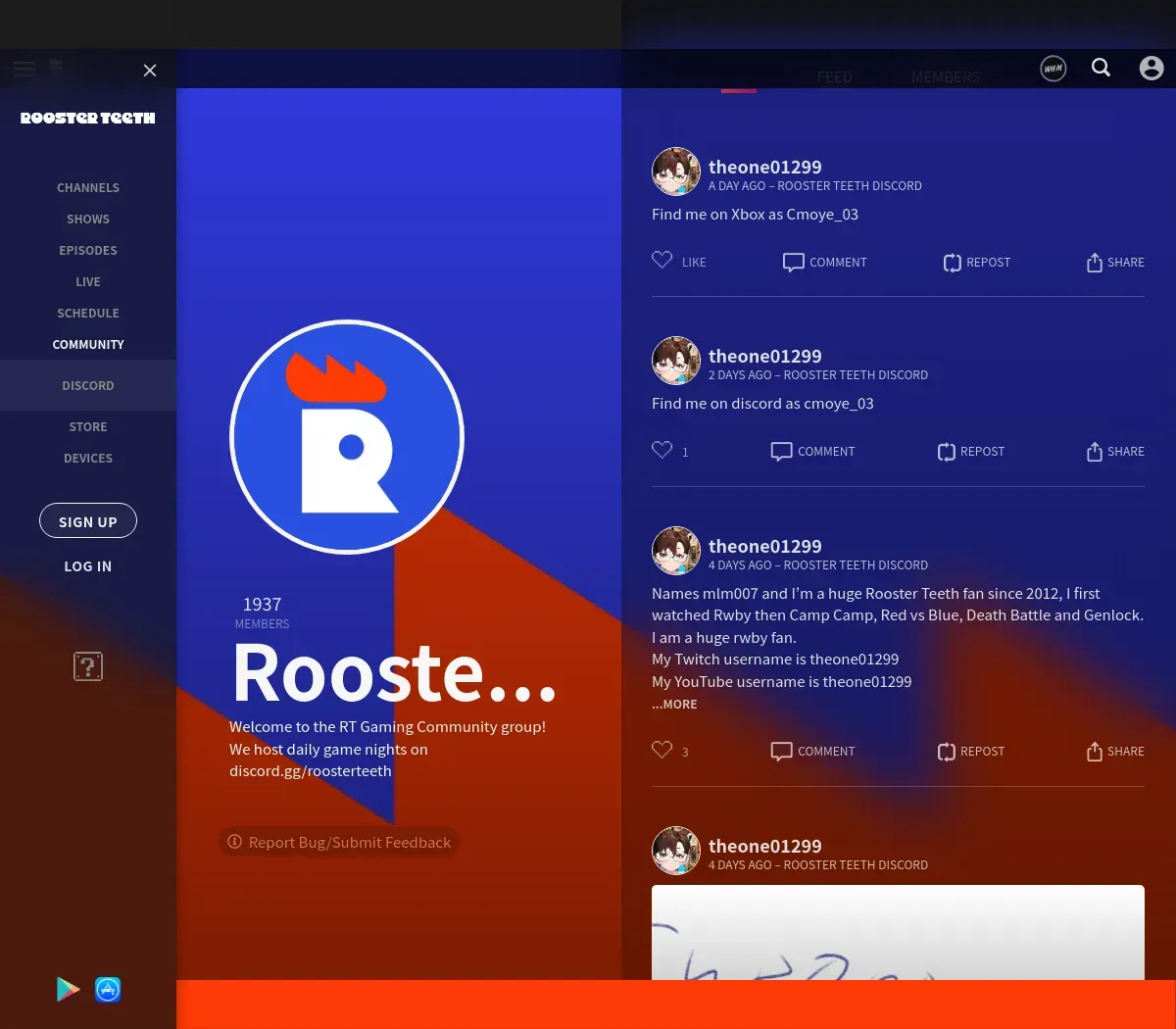This screenshot has height=1029, width=1176.
Task: Open the search magnifier icon
Action: click(1102, 68)
